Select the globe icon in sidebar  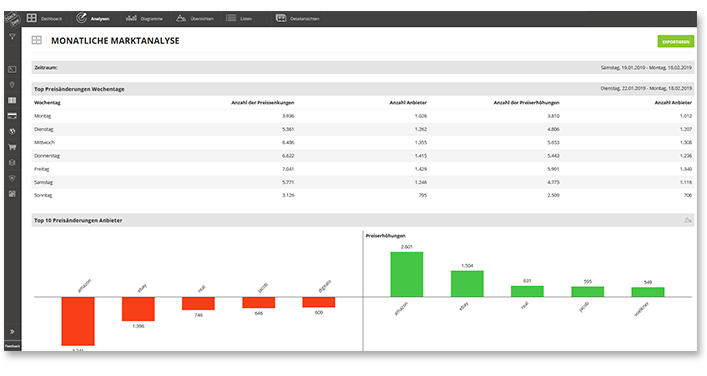coord(12,132)
